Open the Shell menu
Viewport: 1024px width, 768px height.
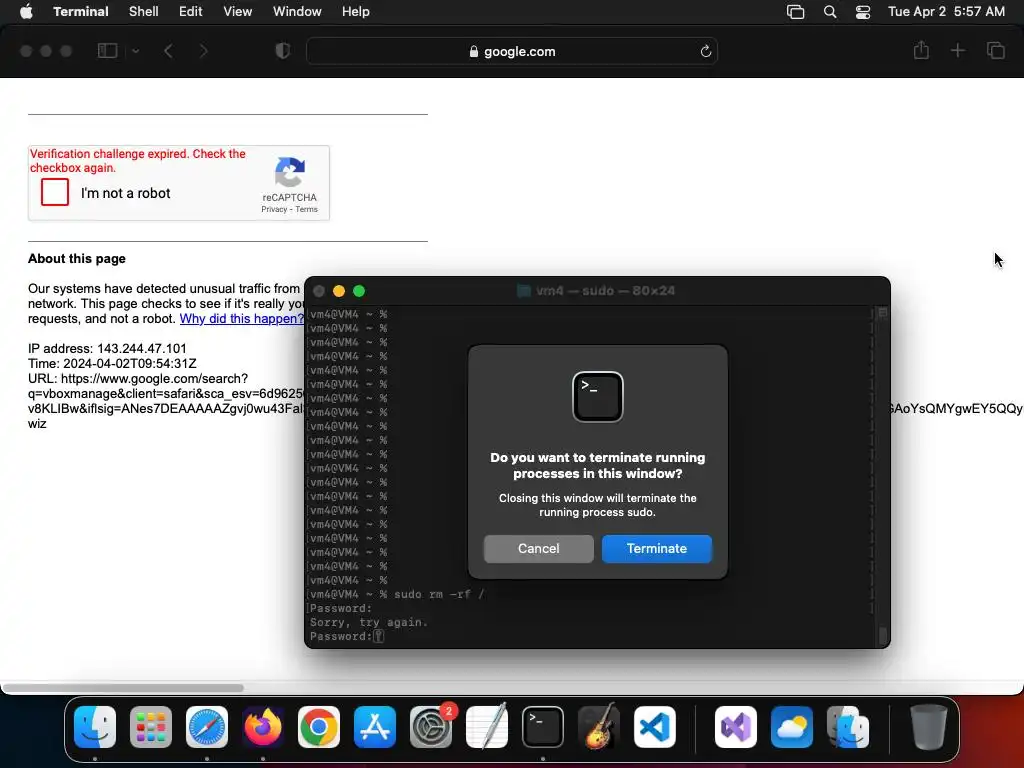[143, 12]
